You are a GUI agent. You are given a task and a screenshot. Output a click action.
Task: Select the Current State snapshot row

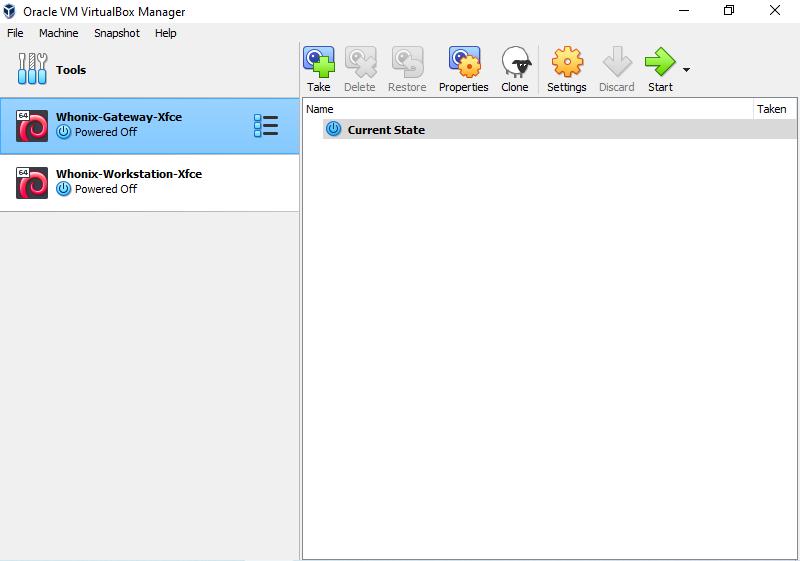pos(386,130)
